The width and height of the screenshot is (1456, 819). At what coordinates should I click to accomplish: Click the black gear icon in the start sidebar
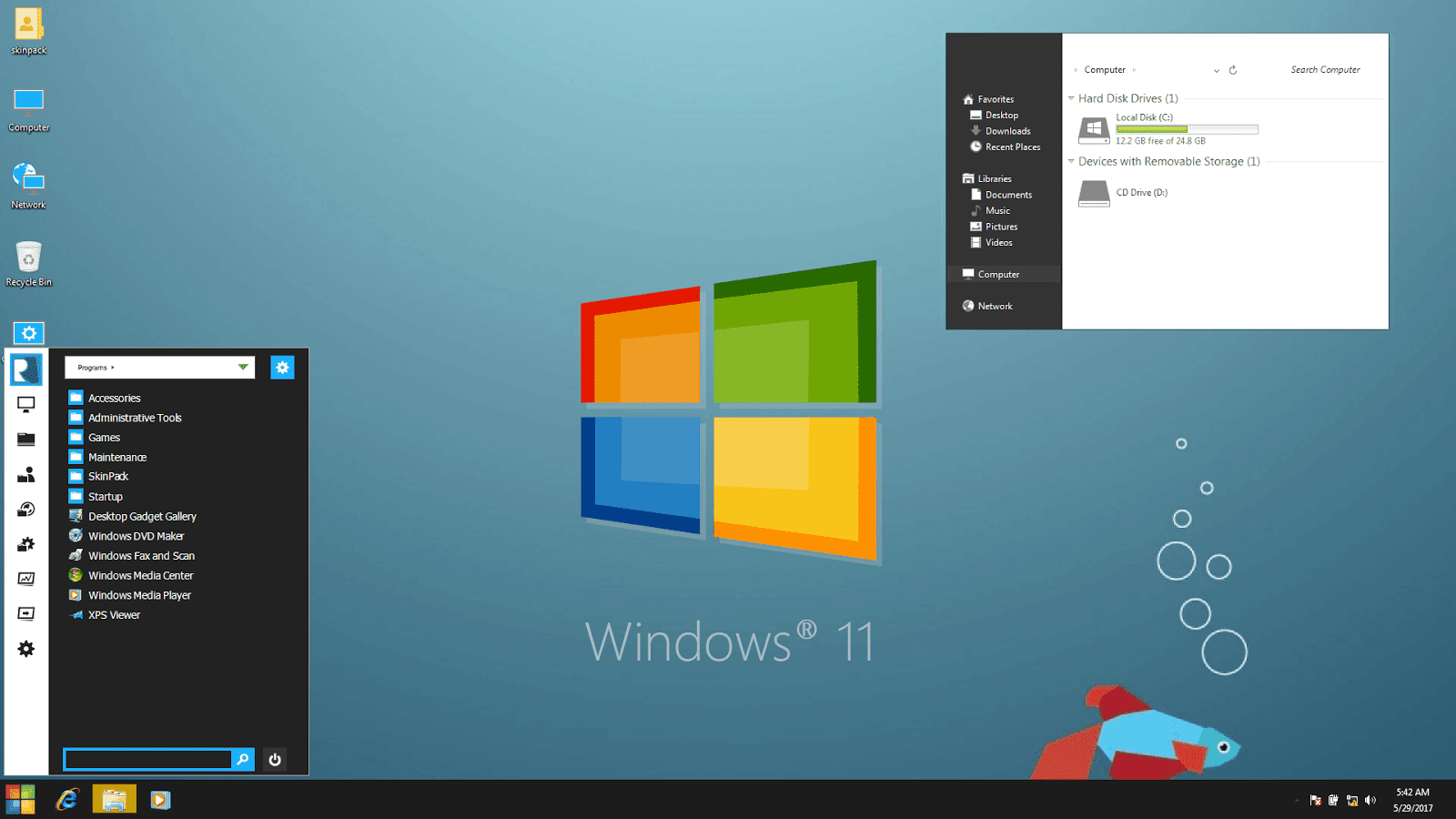click(26, 649)
